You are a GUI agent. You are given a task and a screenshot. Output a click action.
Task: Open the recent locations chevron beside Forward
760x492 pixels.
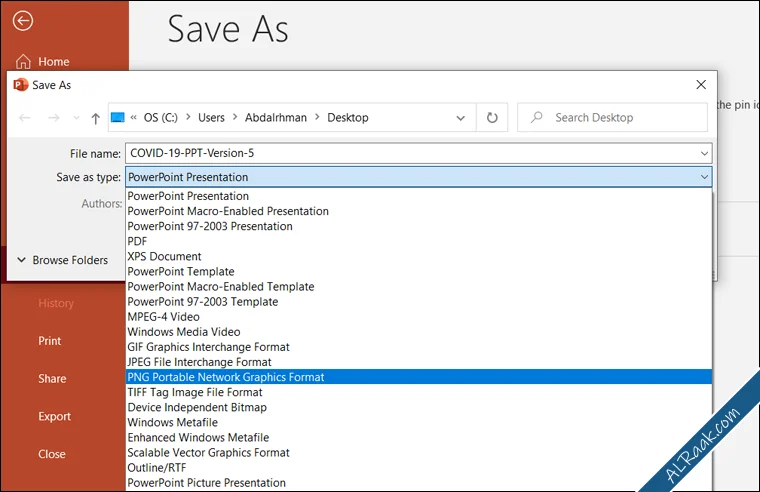[76, 118]
